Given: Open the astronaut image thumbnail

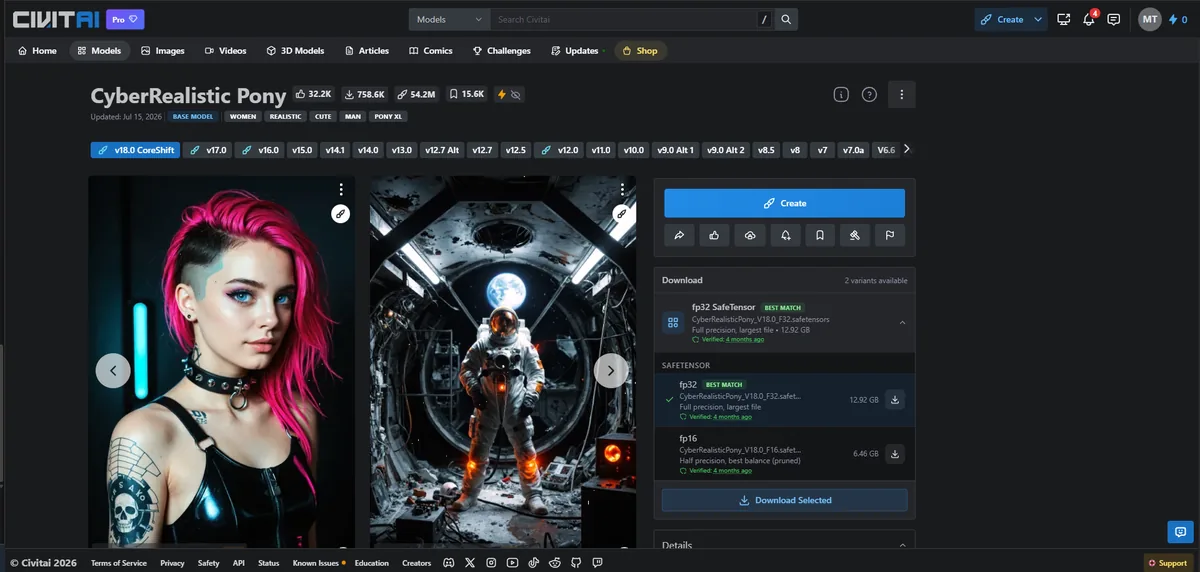Looking at the screenshot, I should pos(502,361).
